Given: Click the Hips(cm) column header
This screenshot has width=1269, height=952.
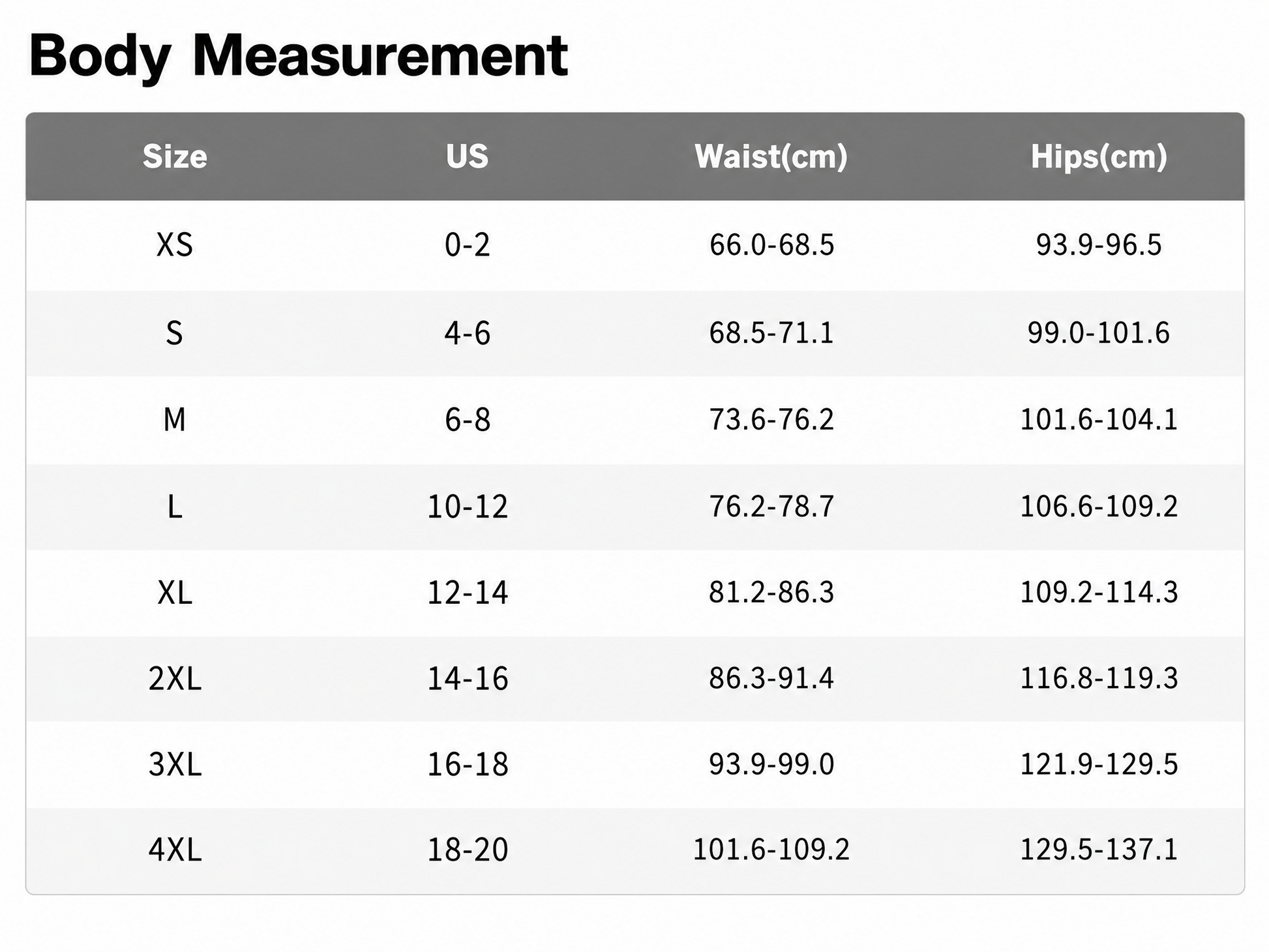Looking at the screenshot, I should point(1099,157).
